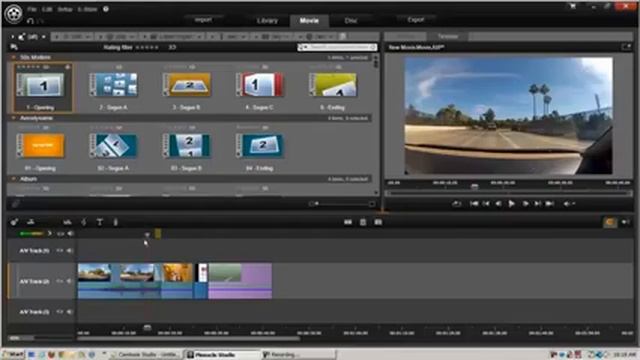Mute A/V Track (3) audio
This screenshot has height=360, width=640.
coord(69,312)
